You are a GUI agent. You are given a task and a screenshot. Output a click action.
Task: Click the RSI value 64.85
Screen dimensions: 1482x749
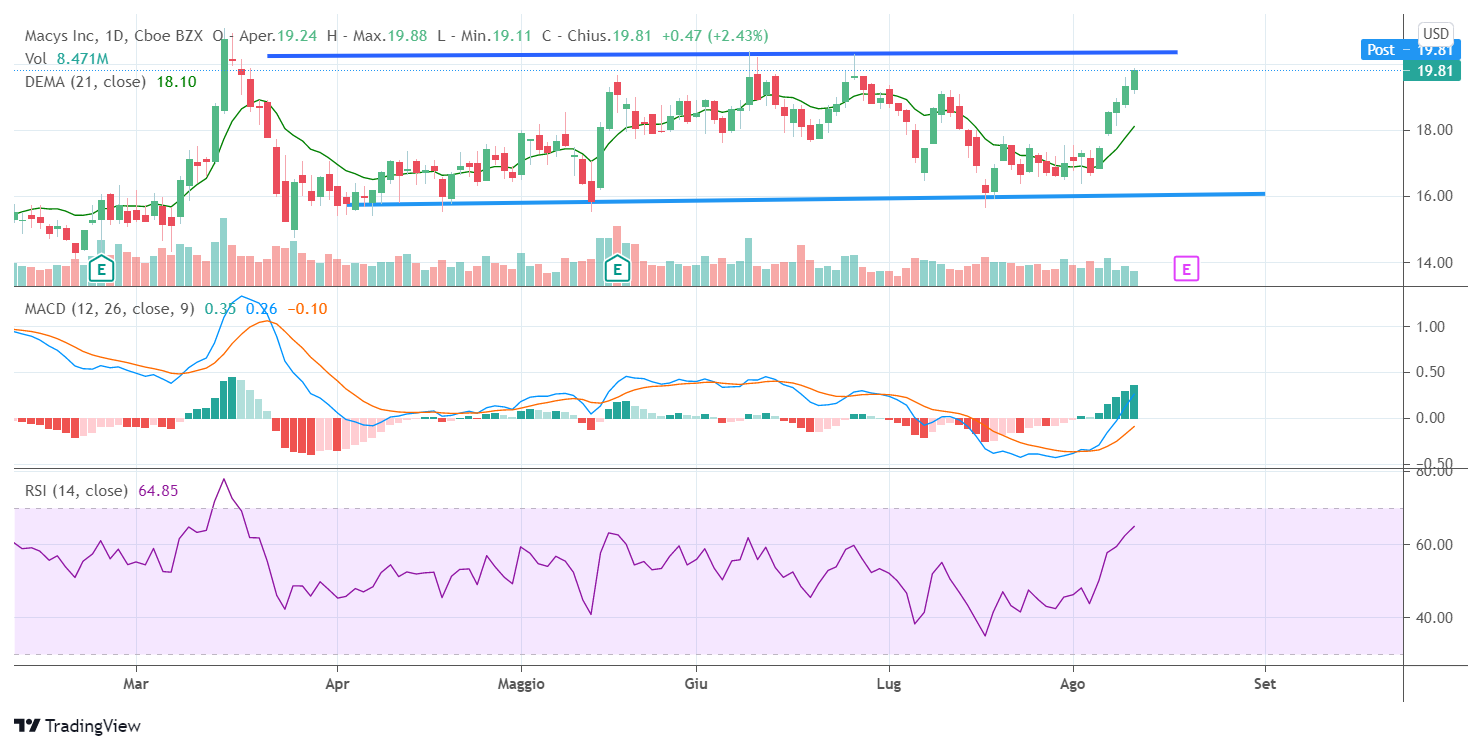(158, 491)
